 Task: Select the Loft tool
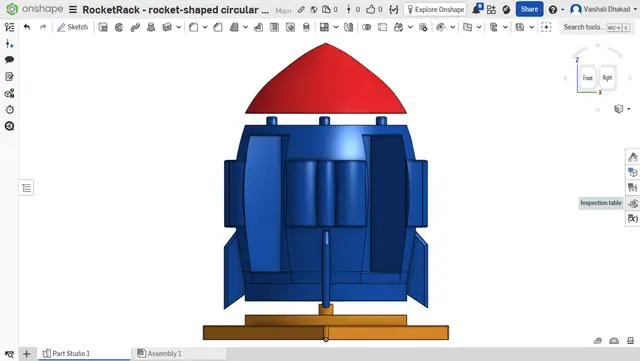point(151,27)
